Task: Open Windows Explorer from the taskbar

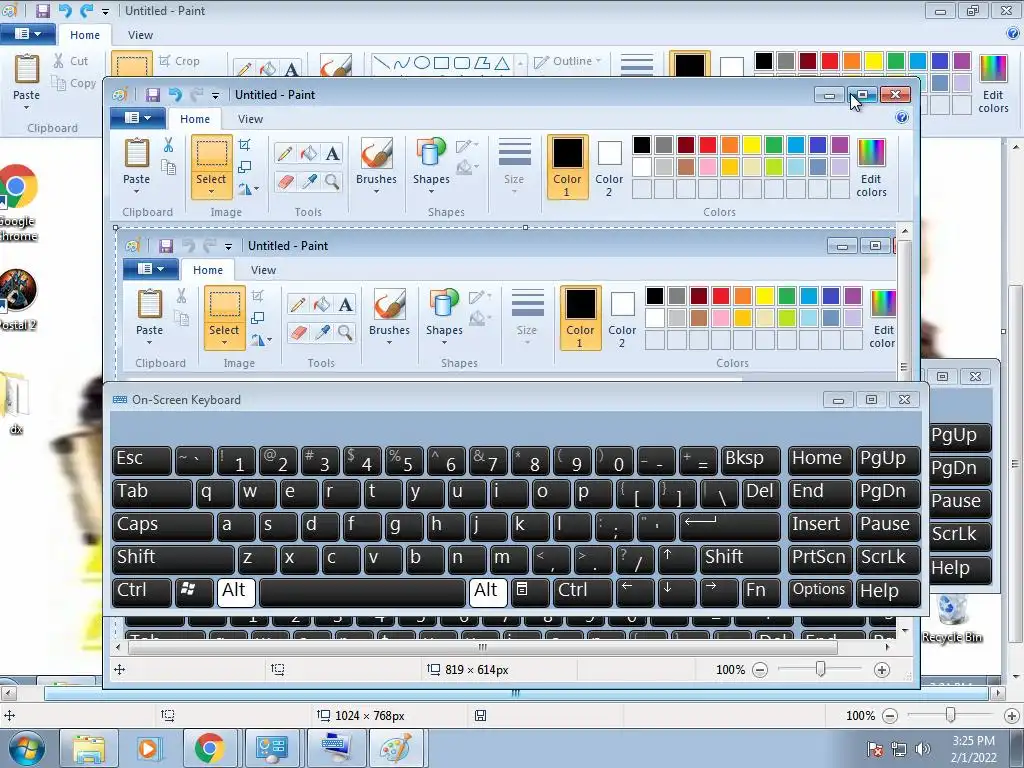Action: click(x=89, y=748)
